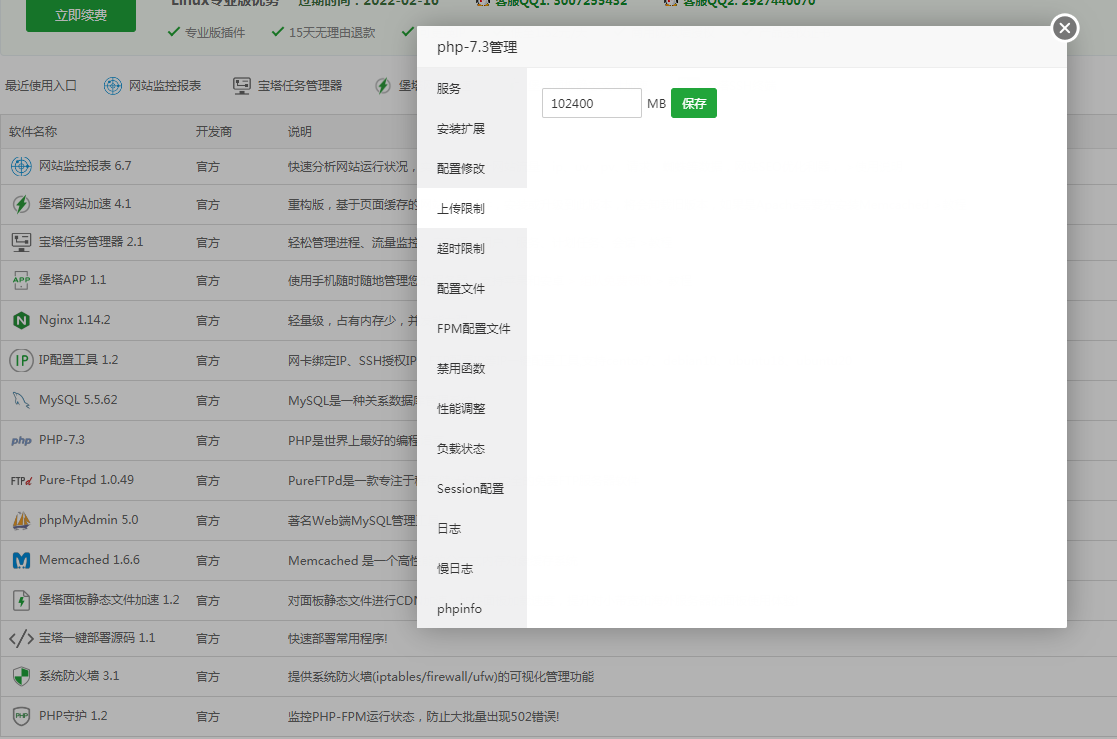Click the 系统防火墙 3.1 name
This screenshot has width=1117, height=739.
click(x=79, y=676)
